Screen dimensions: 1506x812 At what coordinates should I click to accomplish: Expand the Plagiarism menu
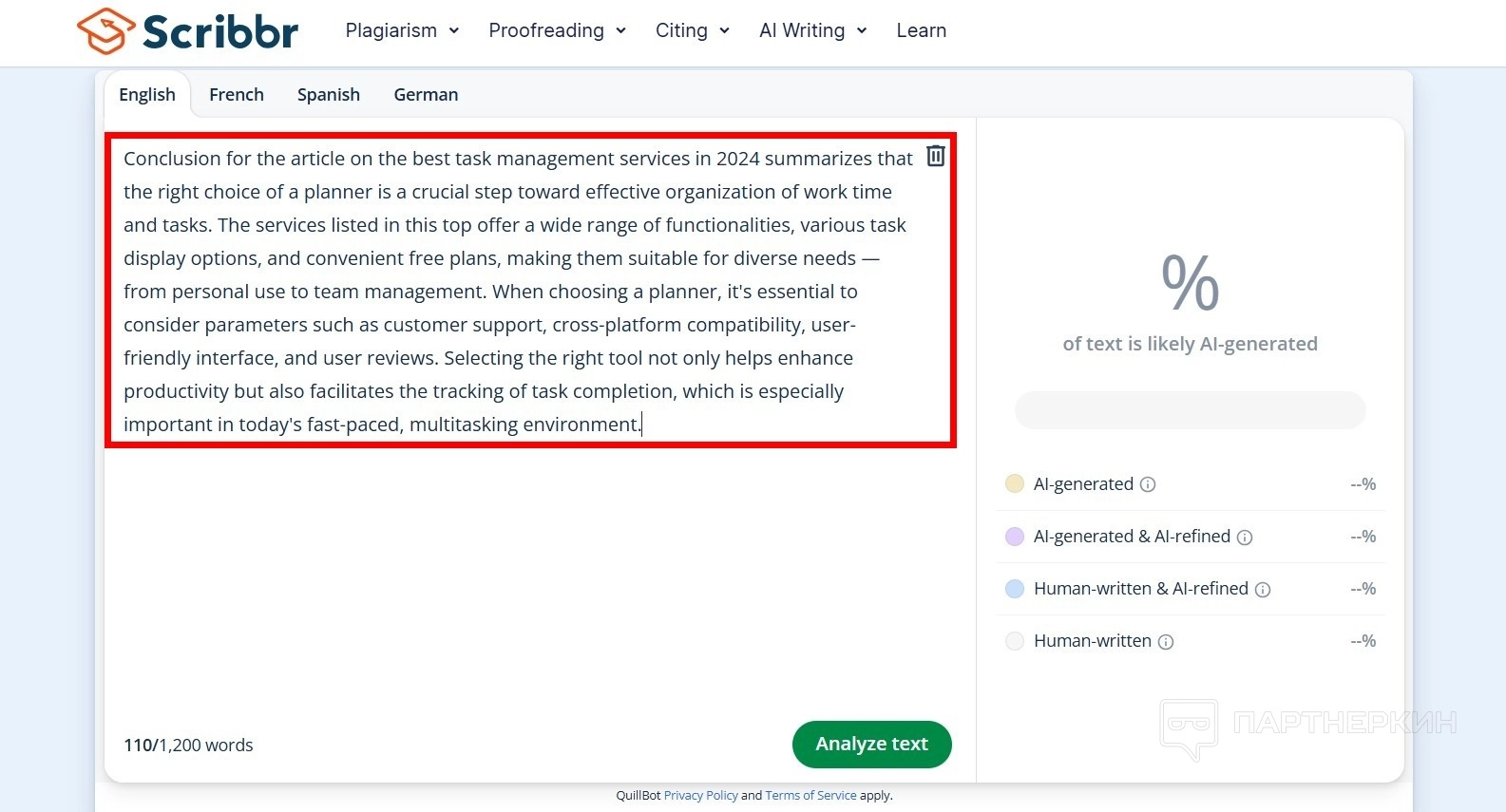(x=402, y=30)
